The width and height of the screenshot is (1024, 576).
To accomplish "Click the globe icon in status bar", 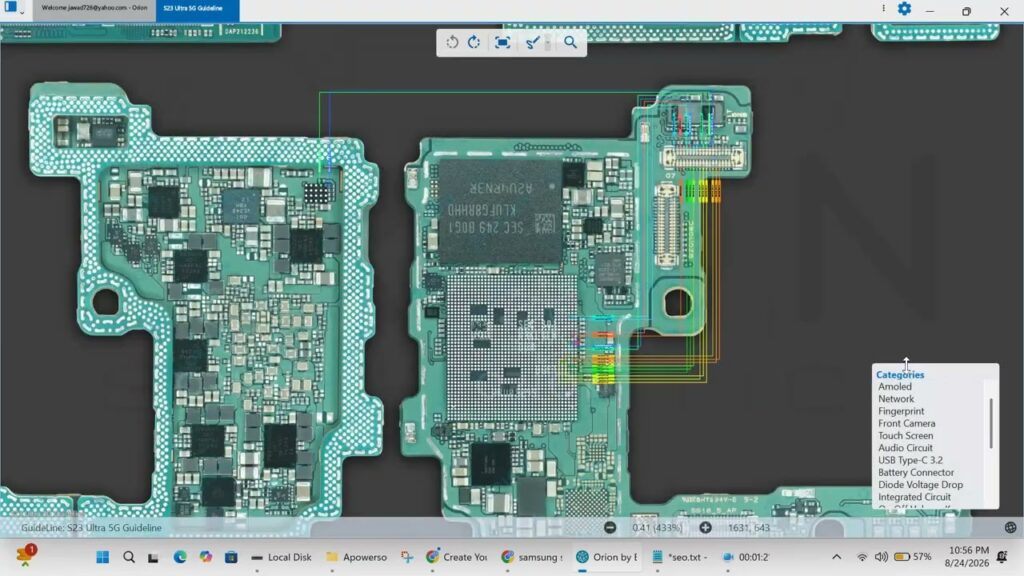I will pos(1010,528).
